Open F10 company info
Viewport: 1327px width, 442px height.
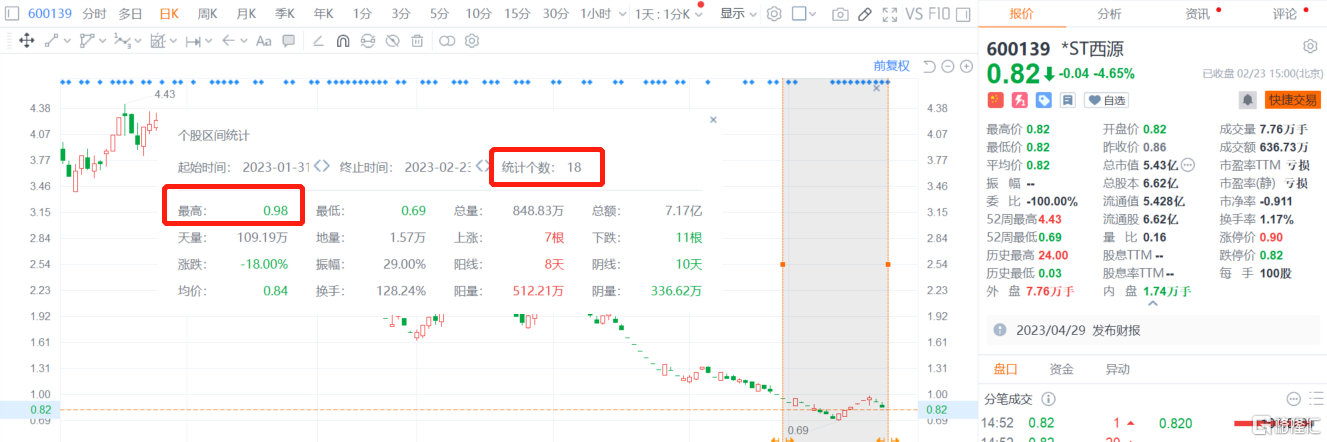point(941,14)
